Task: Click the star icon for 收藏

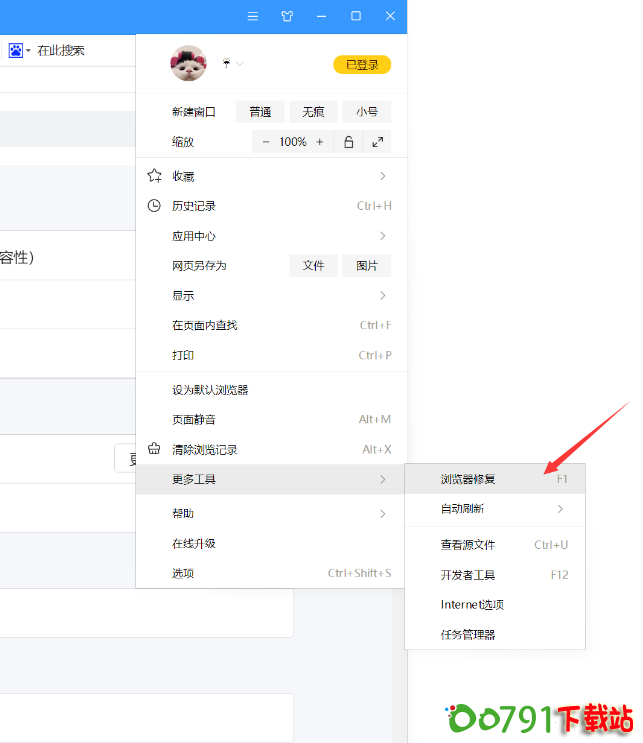Action: click(154, 176)
